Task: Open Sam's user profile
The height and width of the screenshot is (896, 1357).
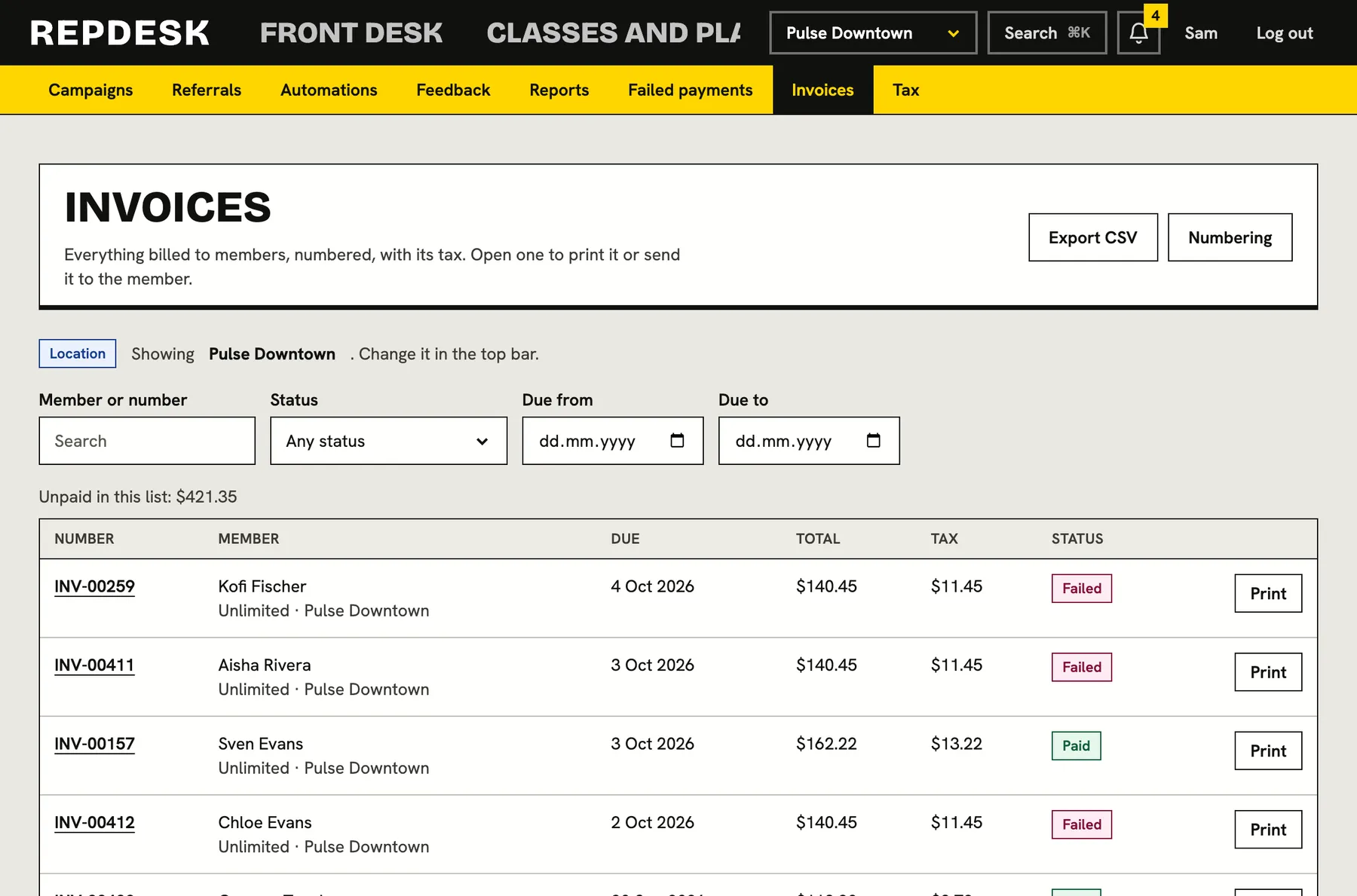Action: point(1201,33)
